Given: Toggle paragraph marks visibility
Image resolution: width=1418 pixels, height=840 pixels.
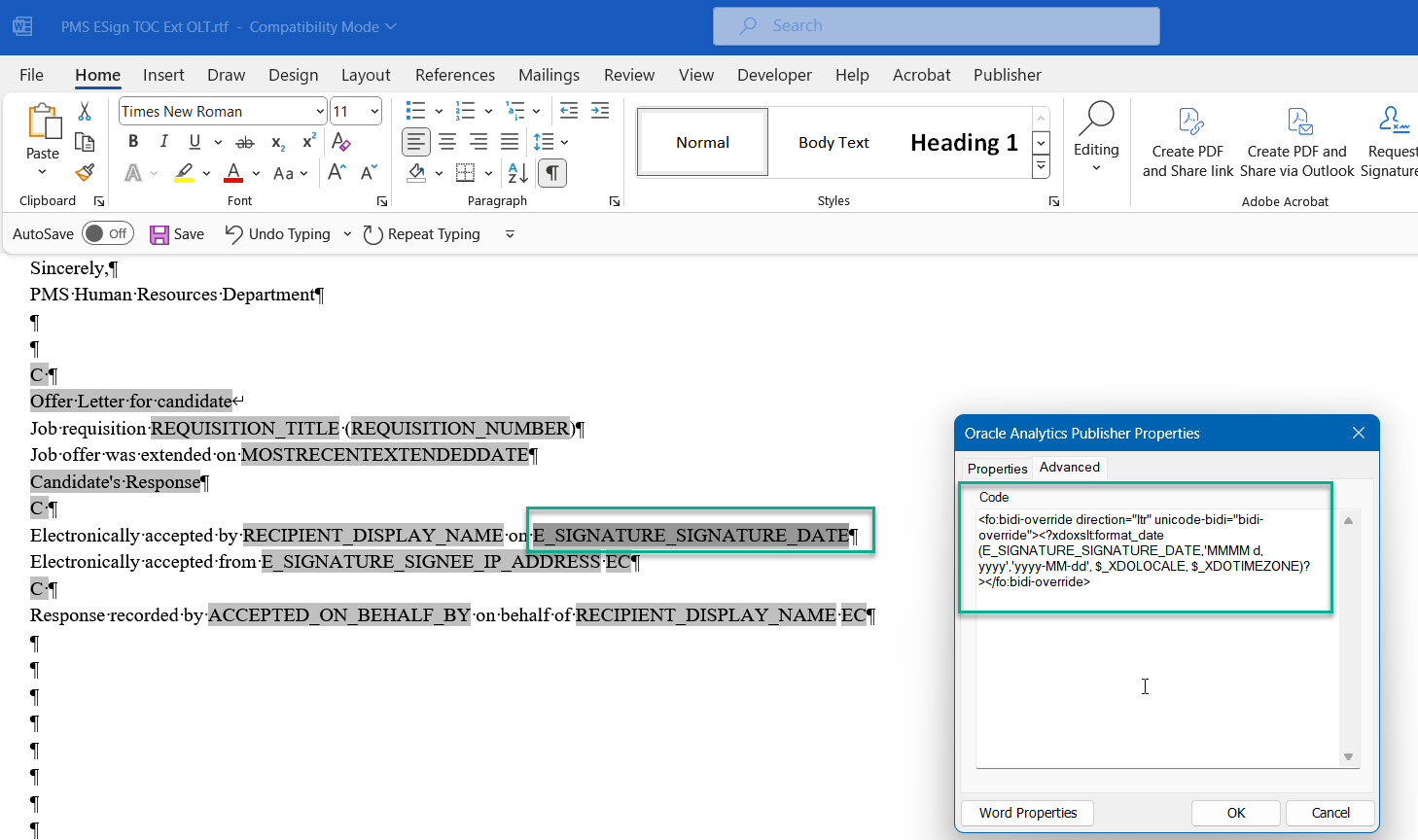Looking at the screenshot, I should click(551, 172).
